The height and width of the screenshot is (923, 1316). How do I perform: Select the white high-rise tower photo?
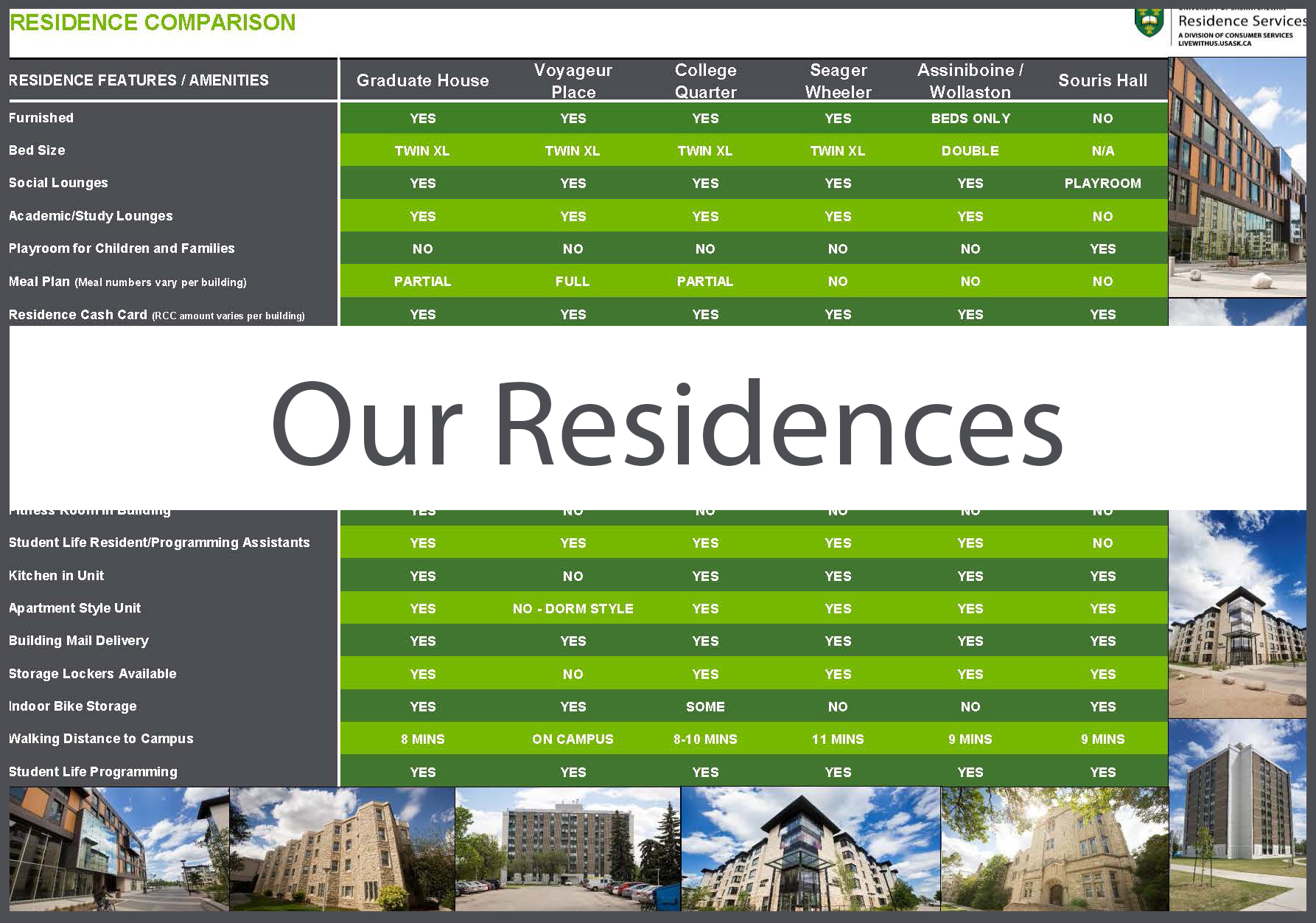[1238, 848]
